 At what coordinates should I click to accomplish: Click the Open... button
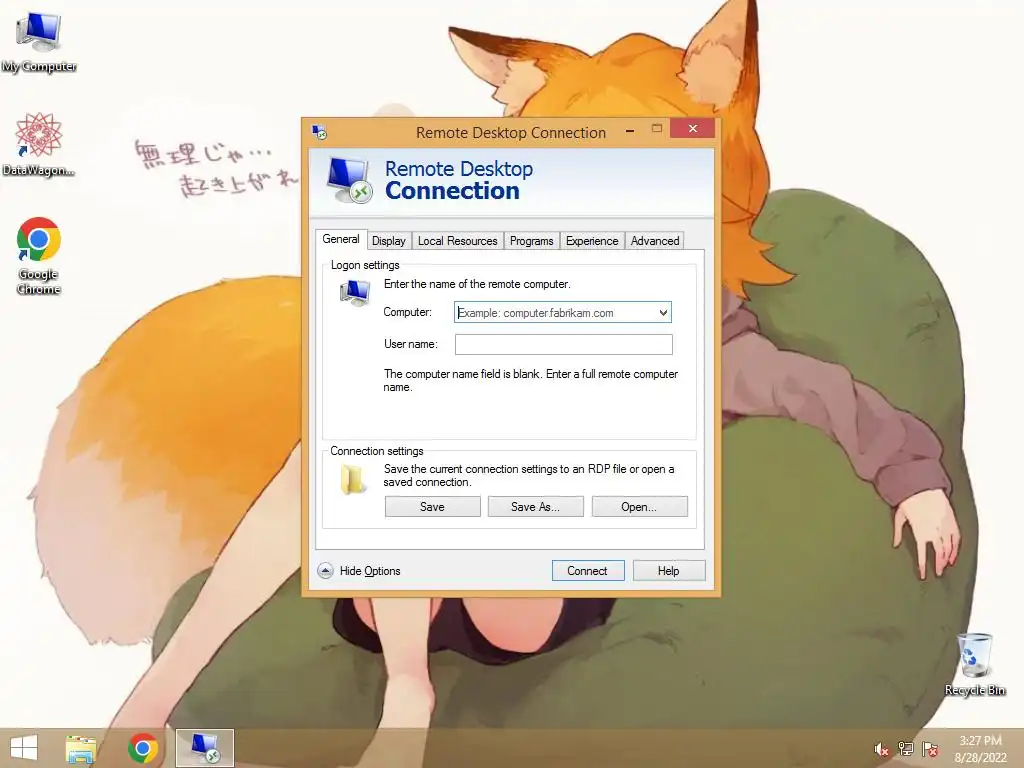(x=639, y=507)
